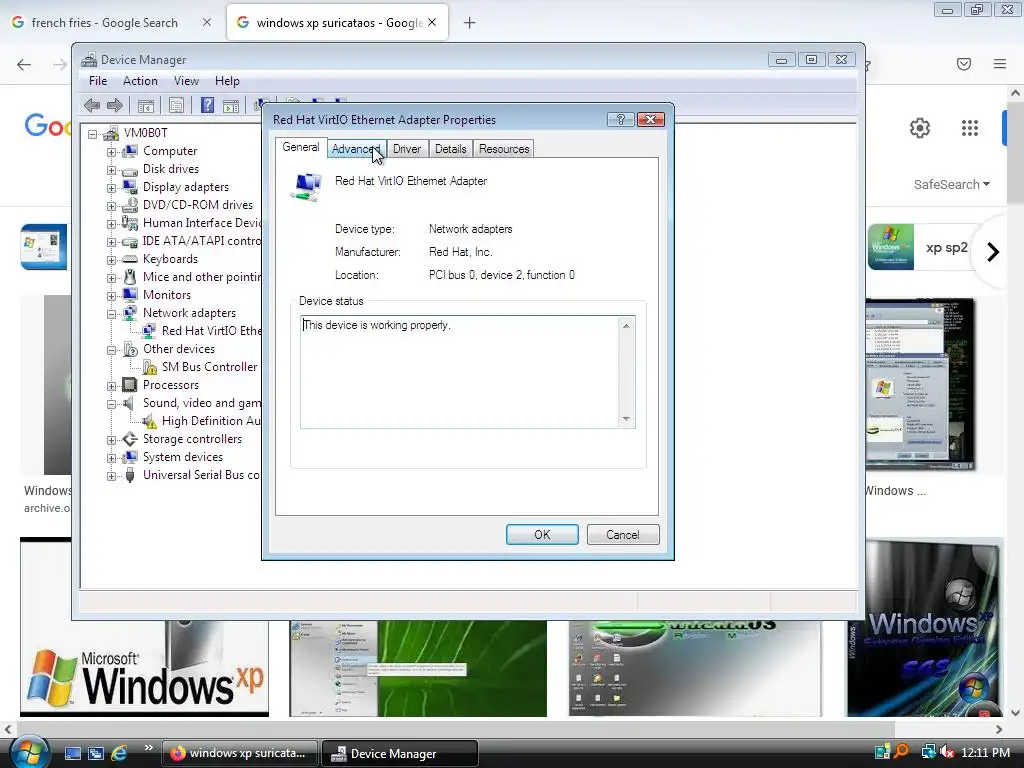This screenshot has width=1024, height=768.
Task: Click the browser page vertical scrollbar up arrow
Action: pos(1016,93)
